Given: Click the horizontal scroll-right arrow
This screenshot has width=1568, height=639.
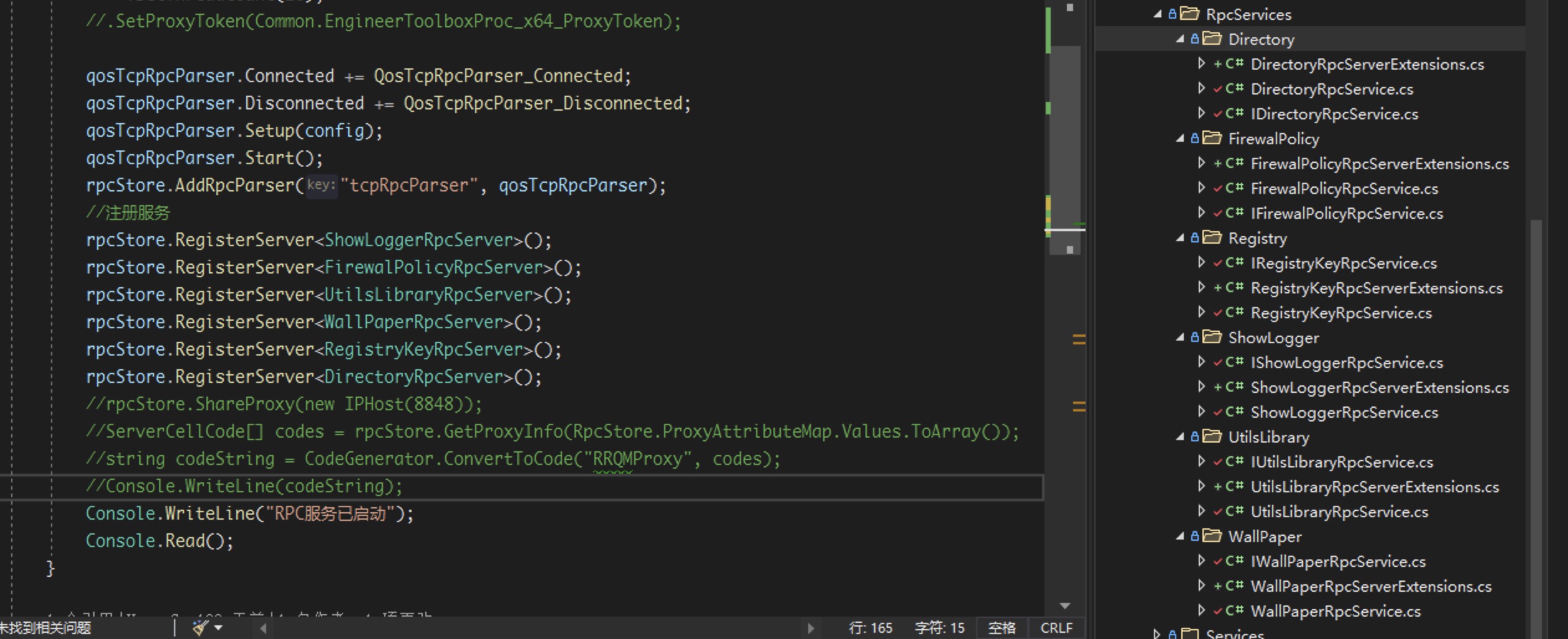Looking at the screenshot, I should pyautogui.click(x=811, y=628).
